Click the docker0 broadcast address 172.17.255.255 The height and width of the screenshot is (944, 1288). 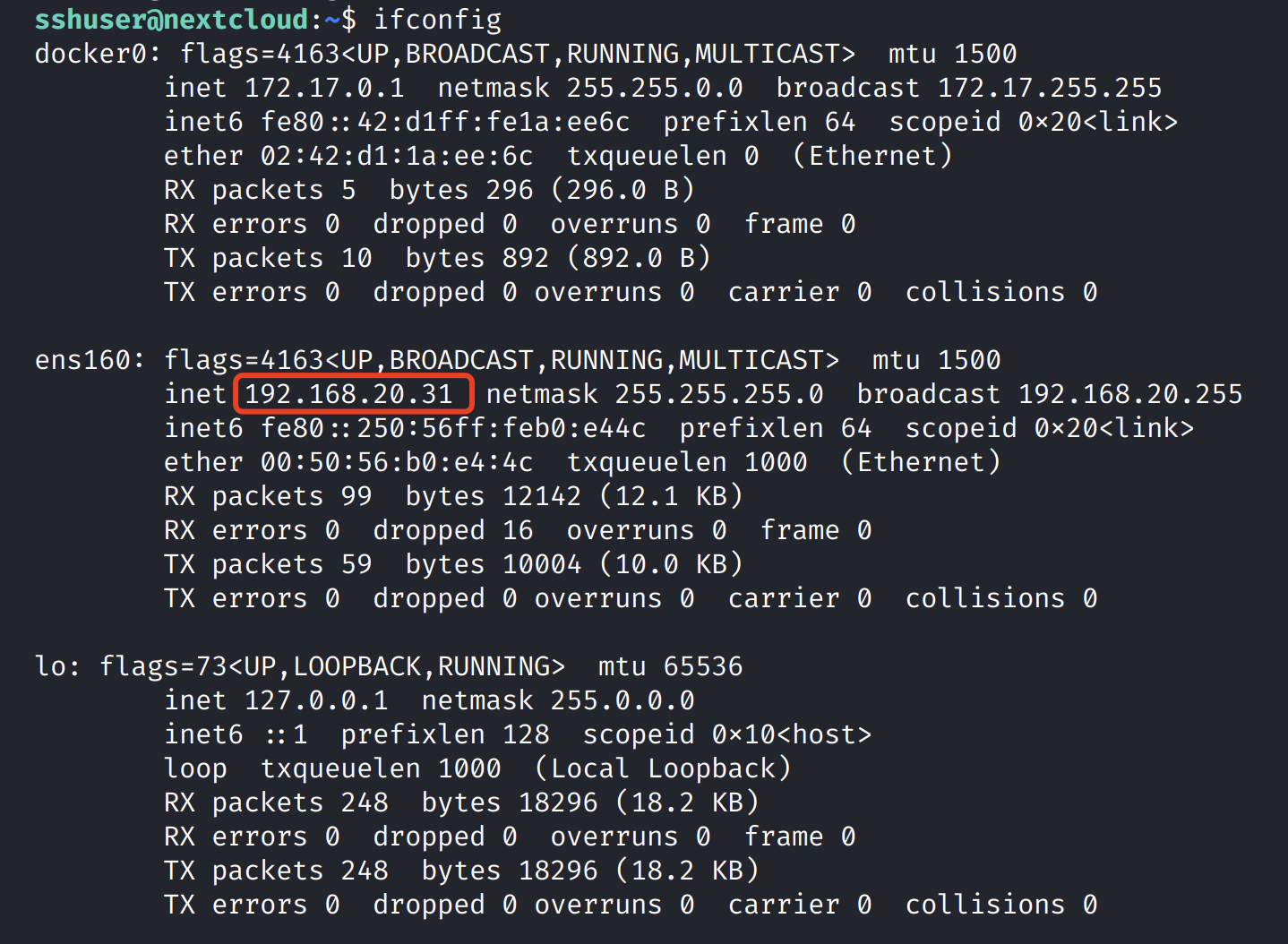click(1050, 88)
